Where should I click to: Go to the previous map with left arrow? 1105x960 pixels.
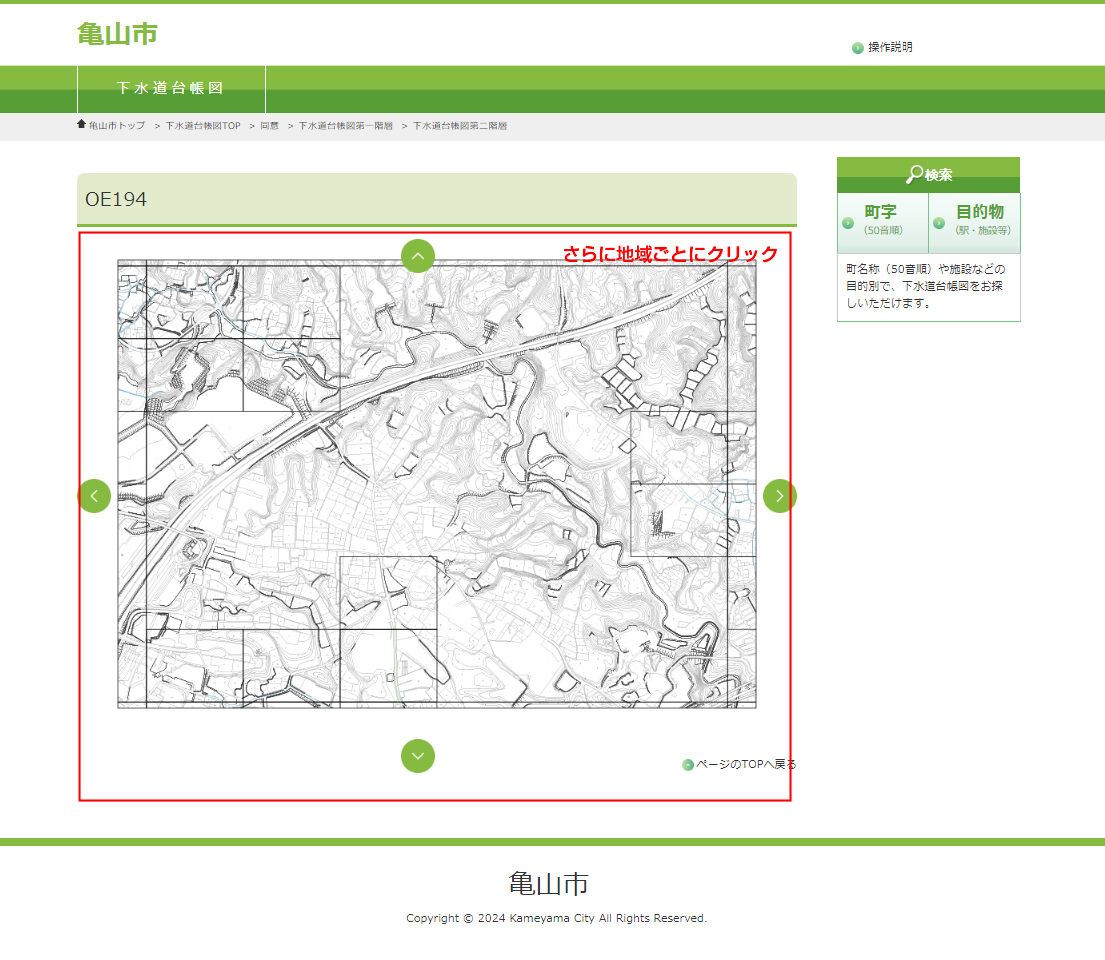[x=94, y=496]
